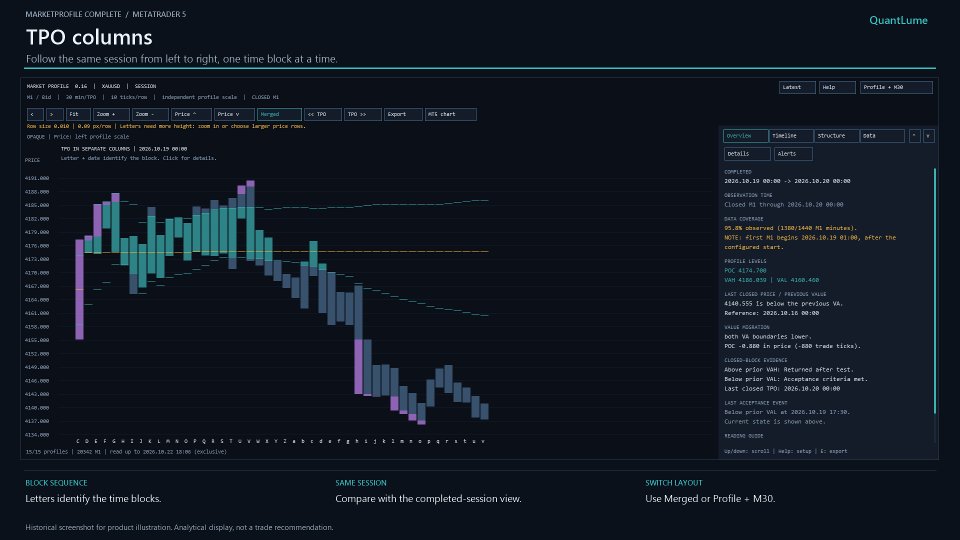The height and width of the screenshot is (540, 960).
Task: Click the side panel's teal scrollbar
Action: (935, 291)
